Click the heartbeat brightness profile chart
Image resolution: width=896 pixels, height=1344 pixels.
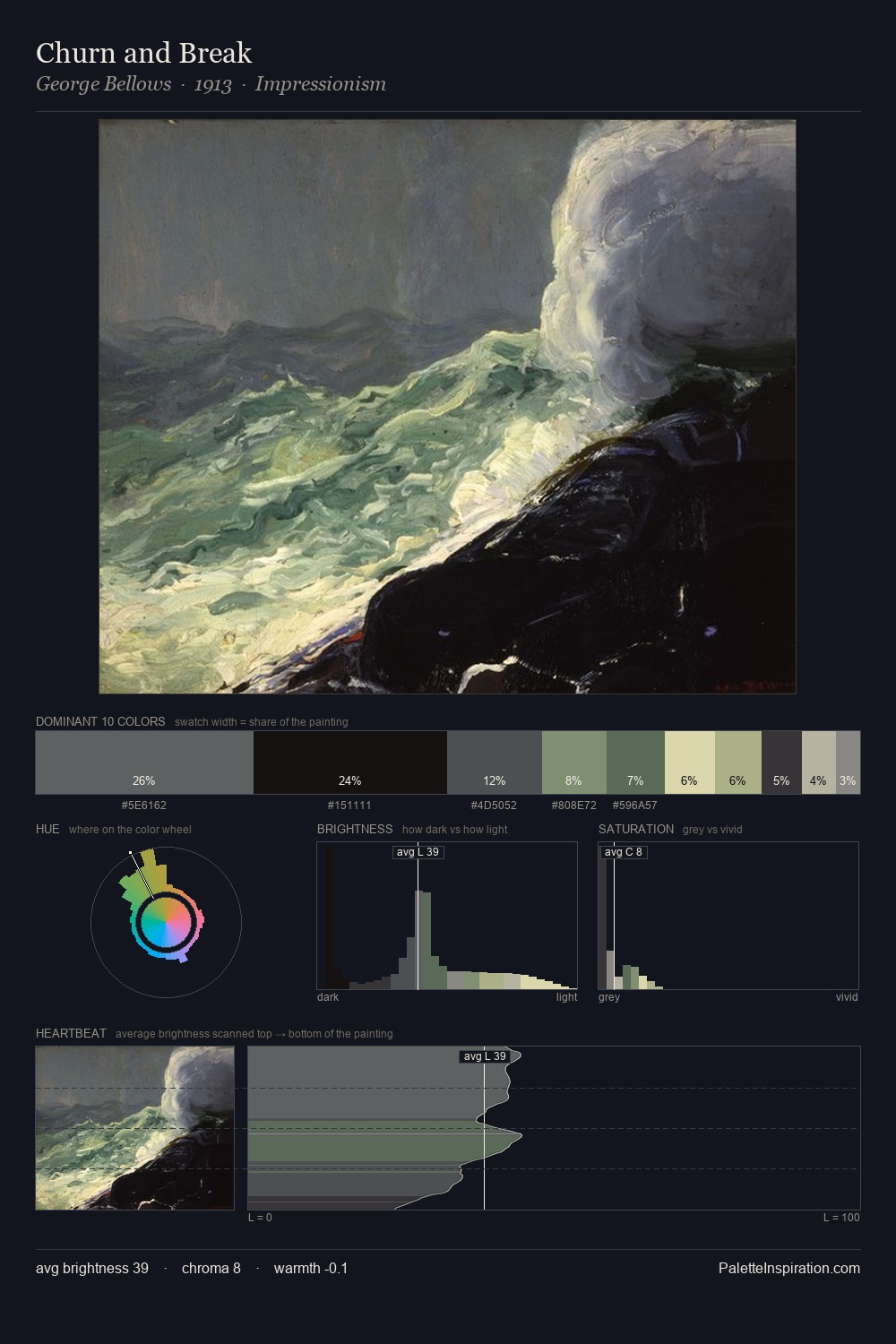[554, 1128]
